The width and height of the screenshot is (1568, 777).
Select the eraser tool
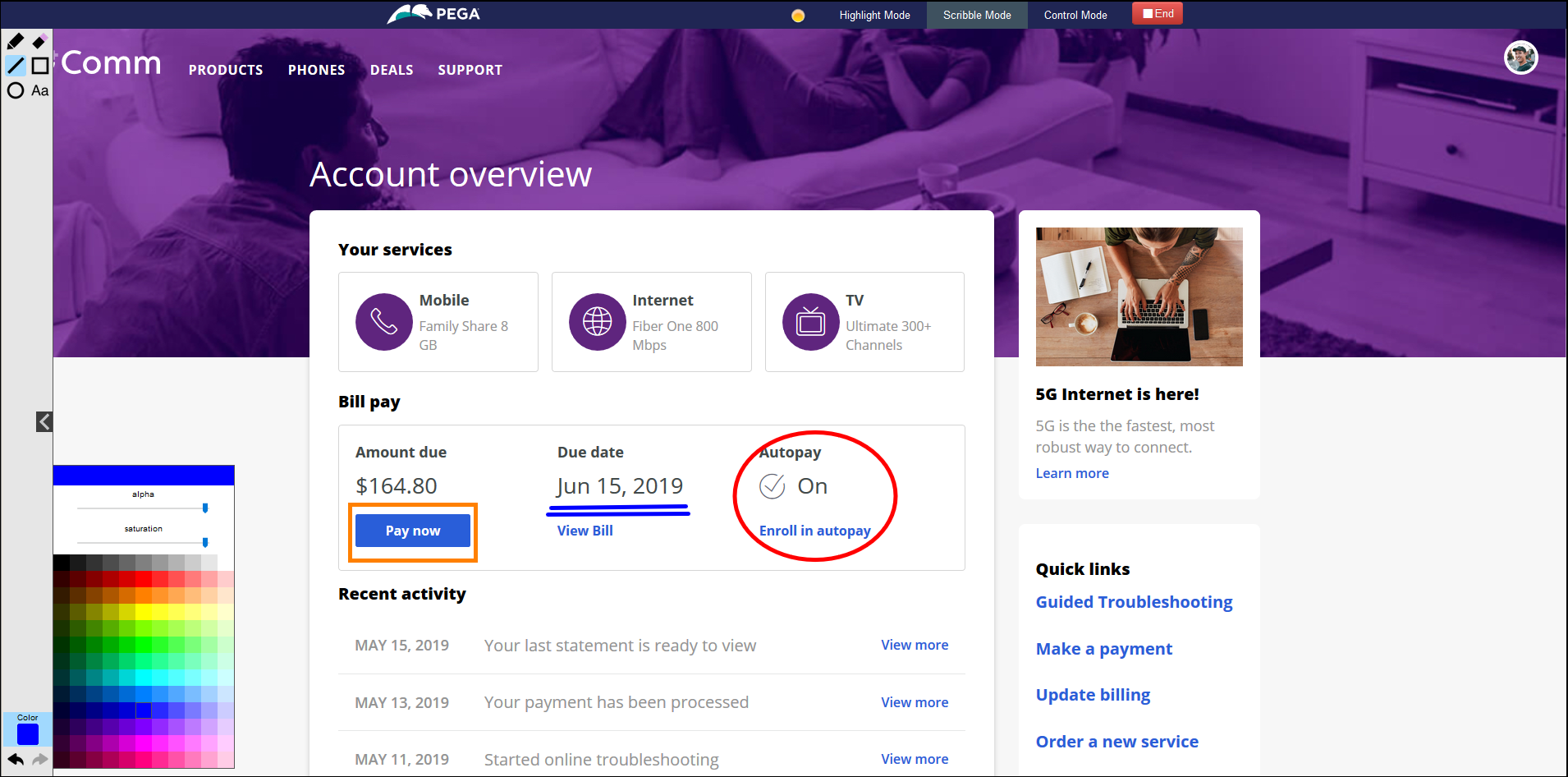[39, 41]
